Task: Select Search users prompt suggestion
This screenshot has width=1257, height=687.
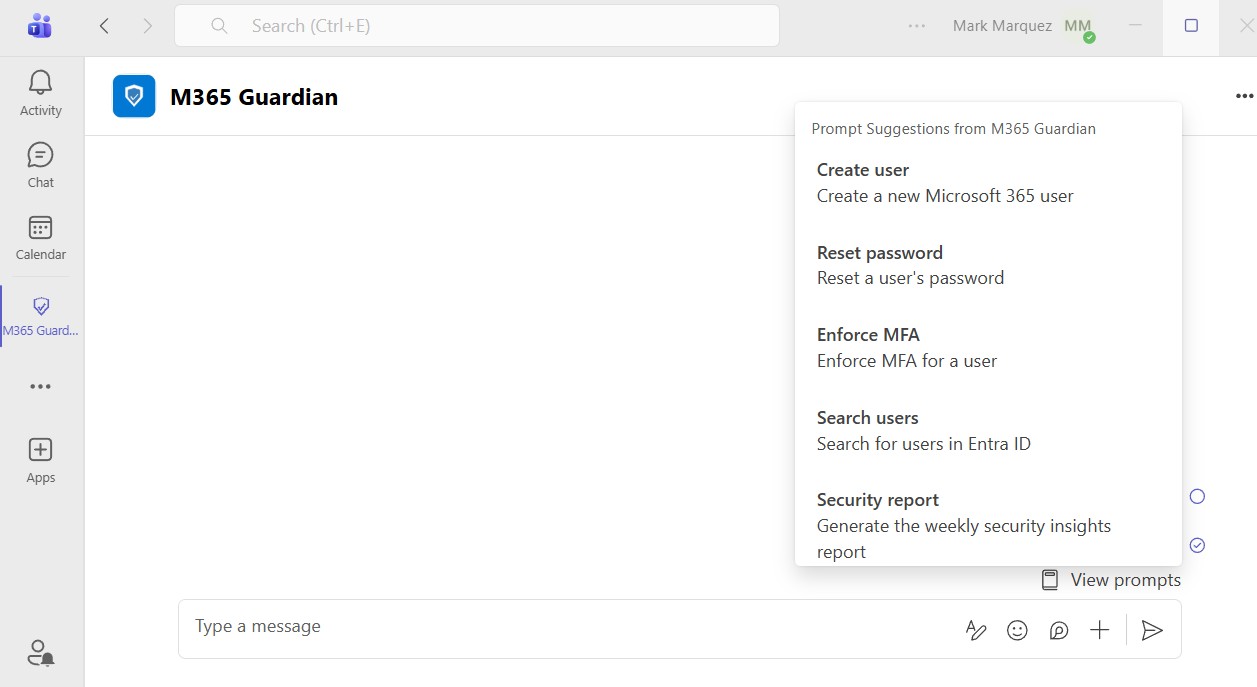Action: point(923,431)
